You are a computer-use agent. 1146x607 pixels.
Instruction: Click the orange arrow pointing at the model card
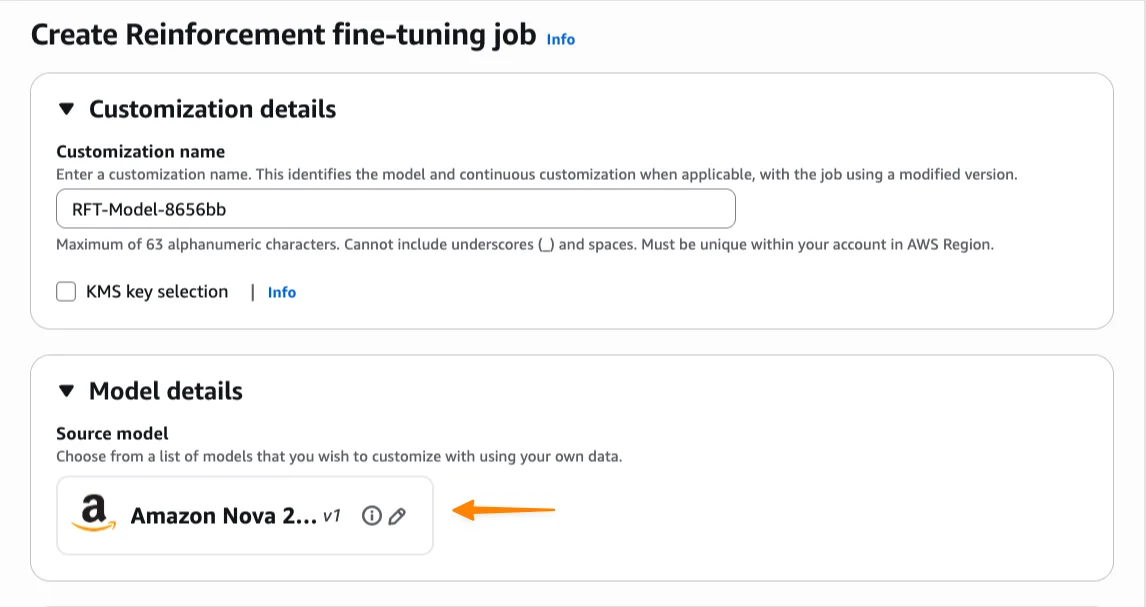coord(504,511)
